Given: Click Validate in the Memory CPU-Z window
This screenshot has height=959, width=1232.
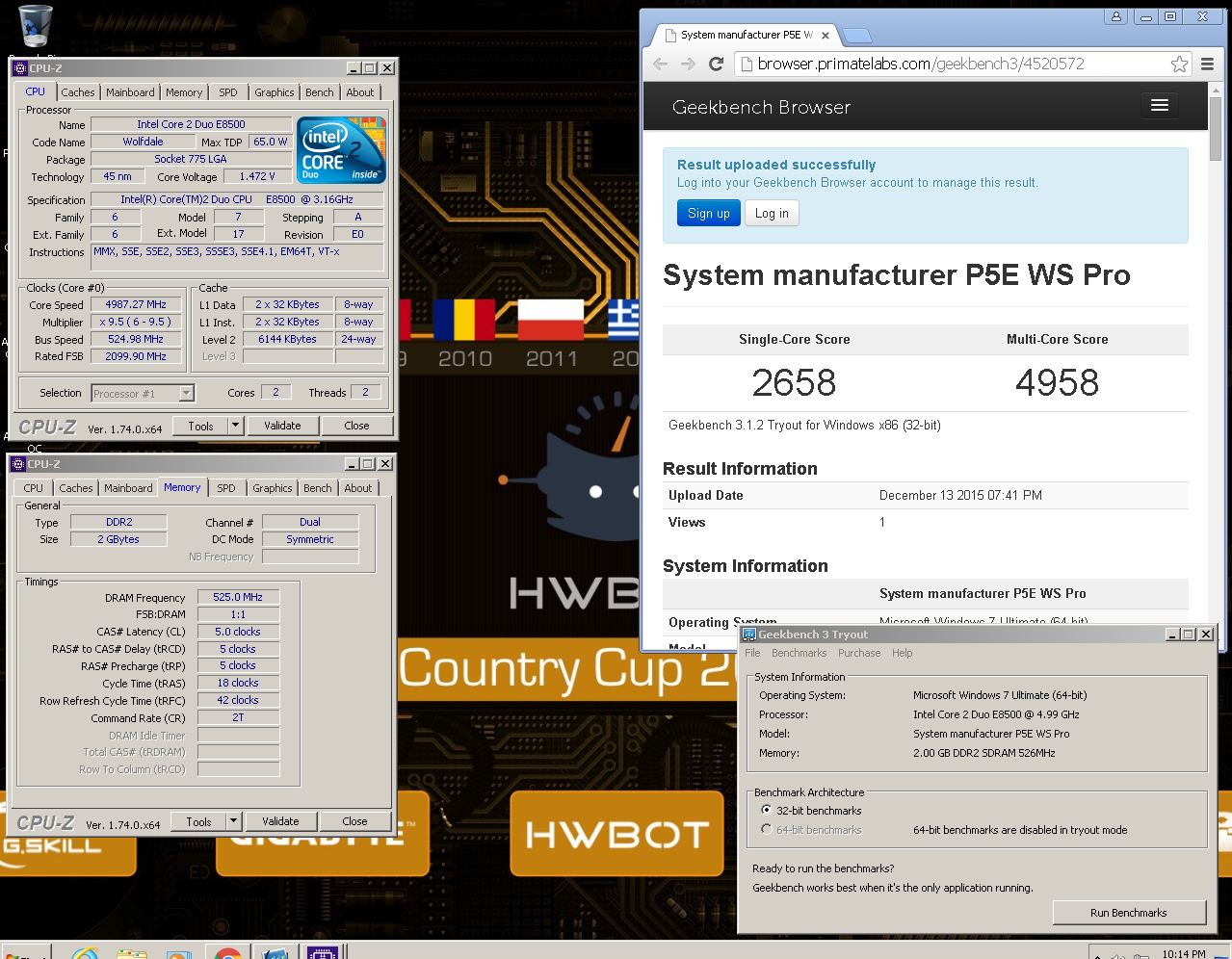Looking at the screenshot, I should click(280, 821).
